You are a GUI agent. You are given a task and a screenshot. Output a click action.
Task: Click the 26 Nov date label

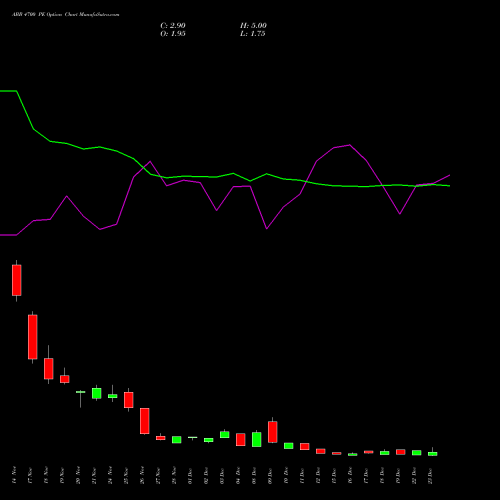142,475
